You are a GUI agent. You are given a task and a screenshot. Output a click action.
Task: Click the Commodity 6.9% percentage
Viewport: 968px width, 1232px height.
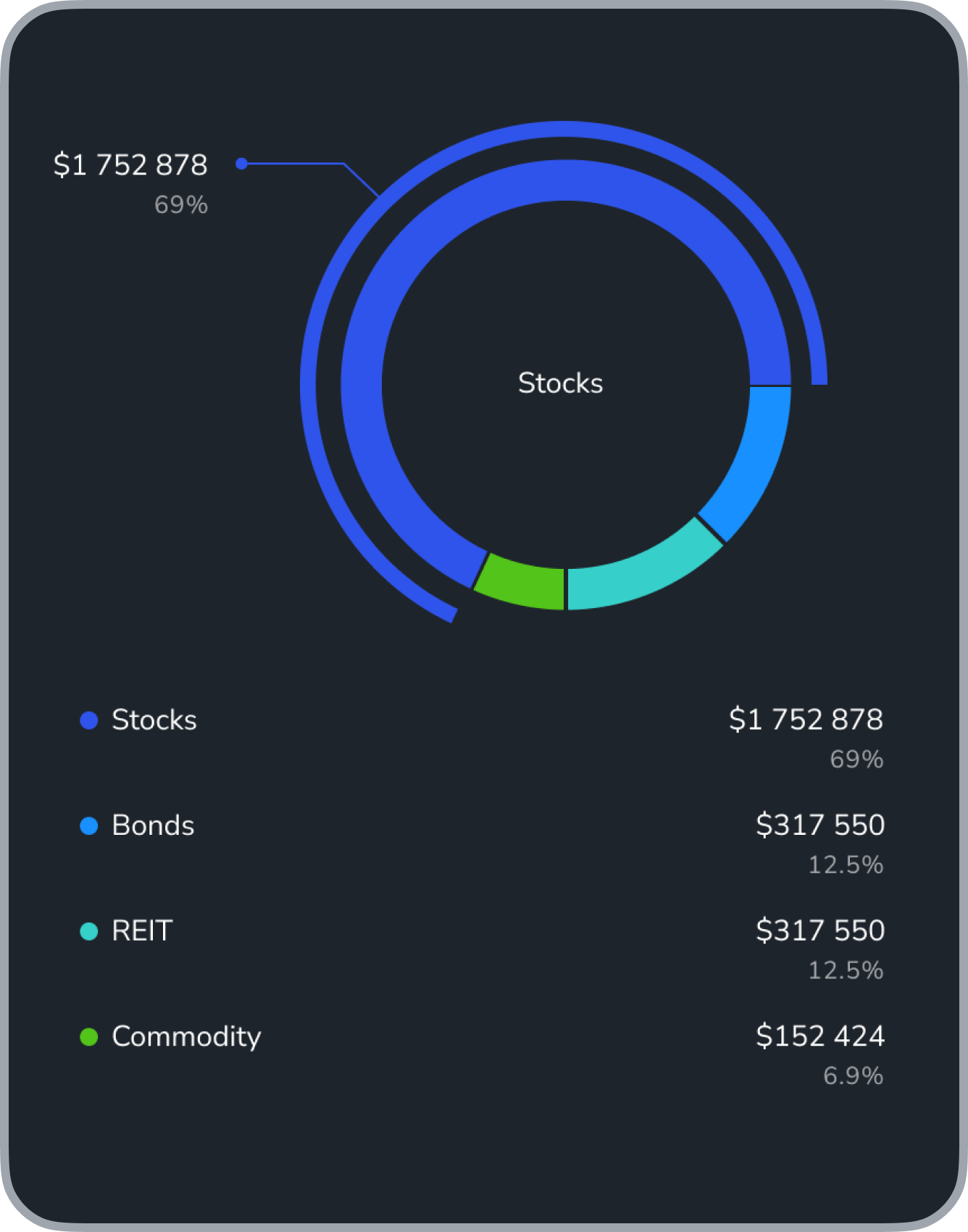point(854,1076)
